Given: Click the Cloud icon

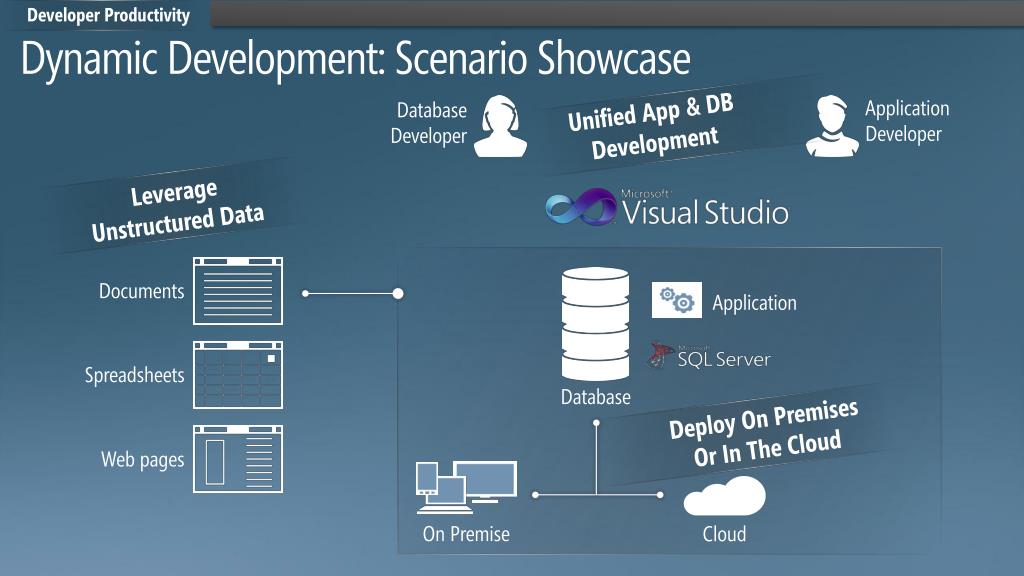Looking at the screenshot, I should coord(724,496).
